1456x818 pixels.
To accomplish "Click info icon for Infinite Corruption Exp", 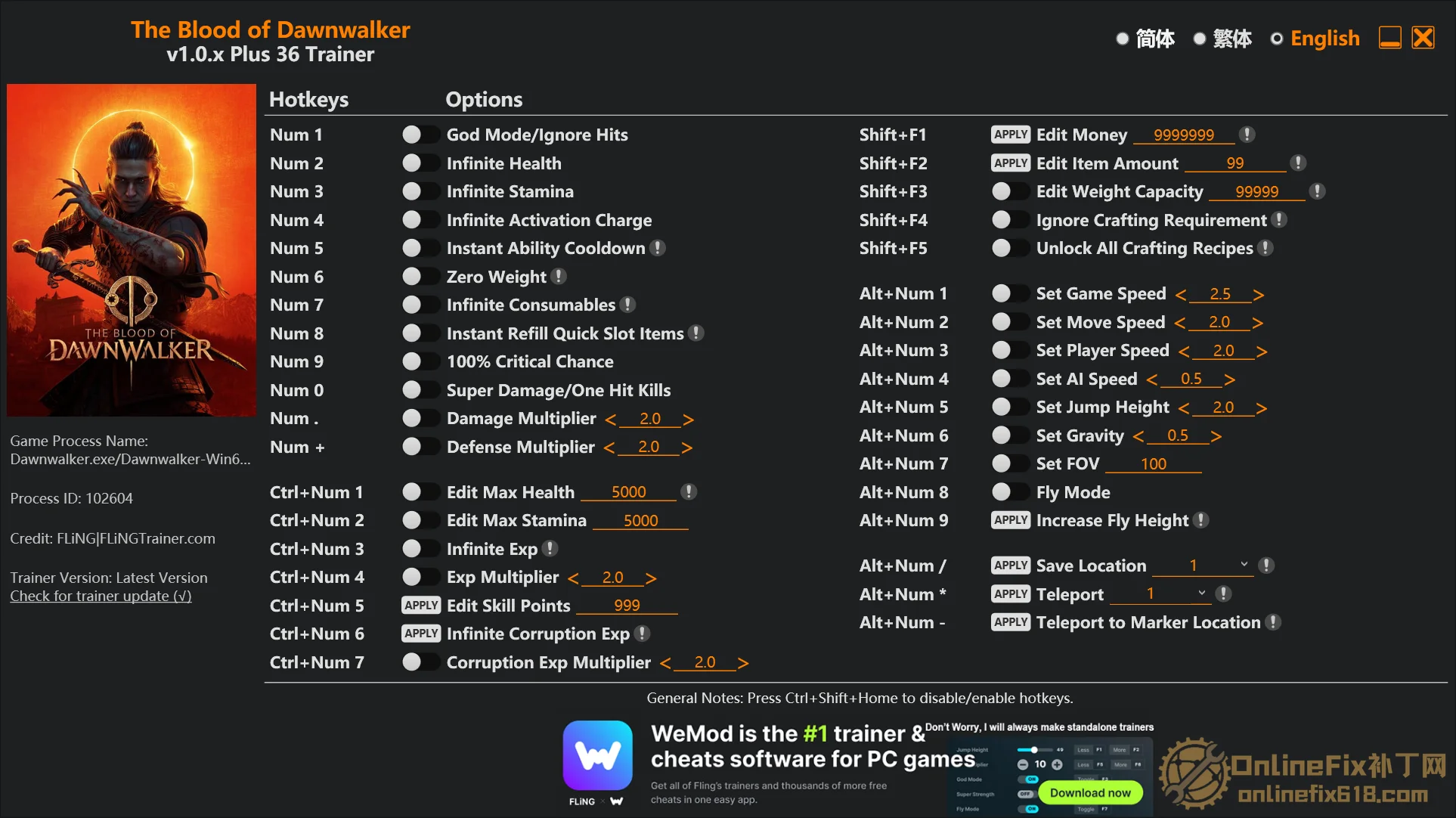I will [x=642, y=634].
